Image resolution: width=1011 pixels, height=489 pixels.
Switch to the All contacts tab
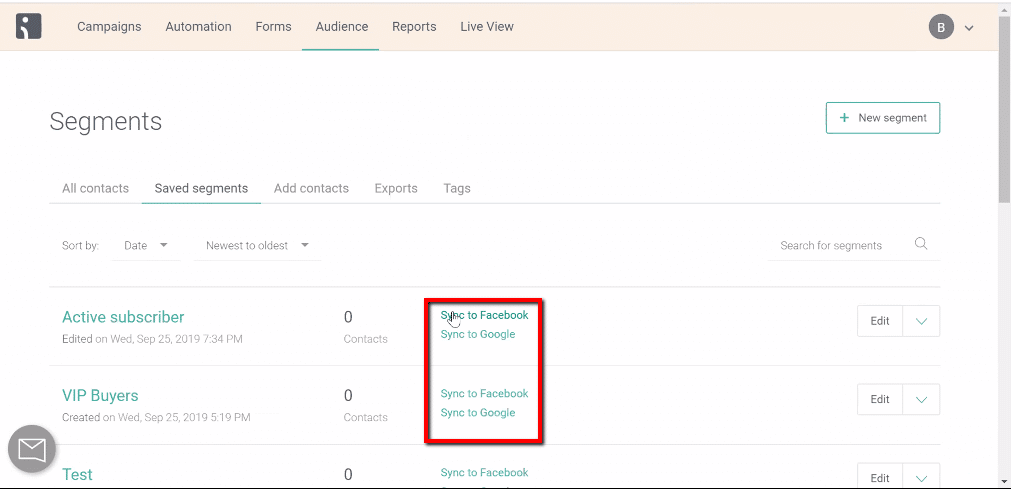tap(95, 188)
